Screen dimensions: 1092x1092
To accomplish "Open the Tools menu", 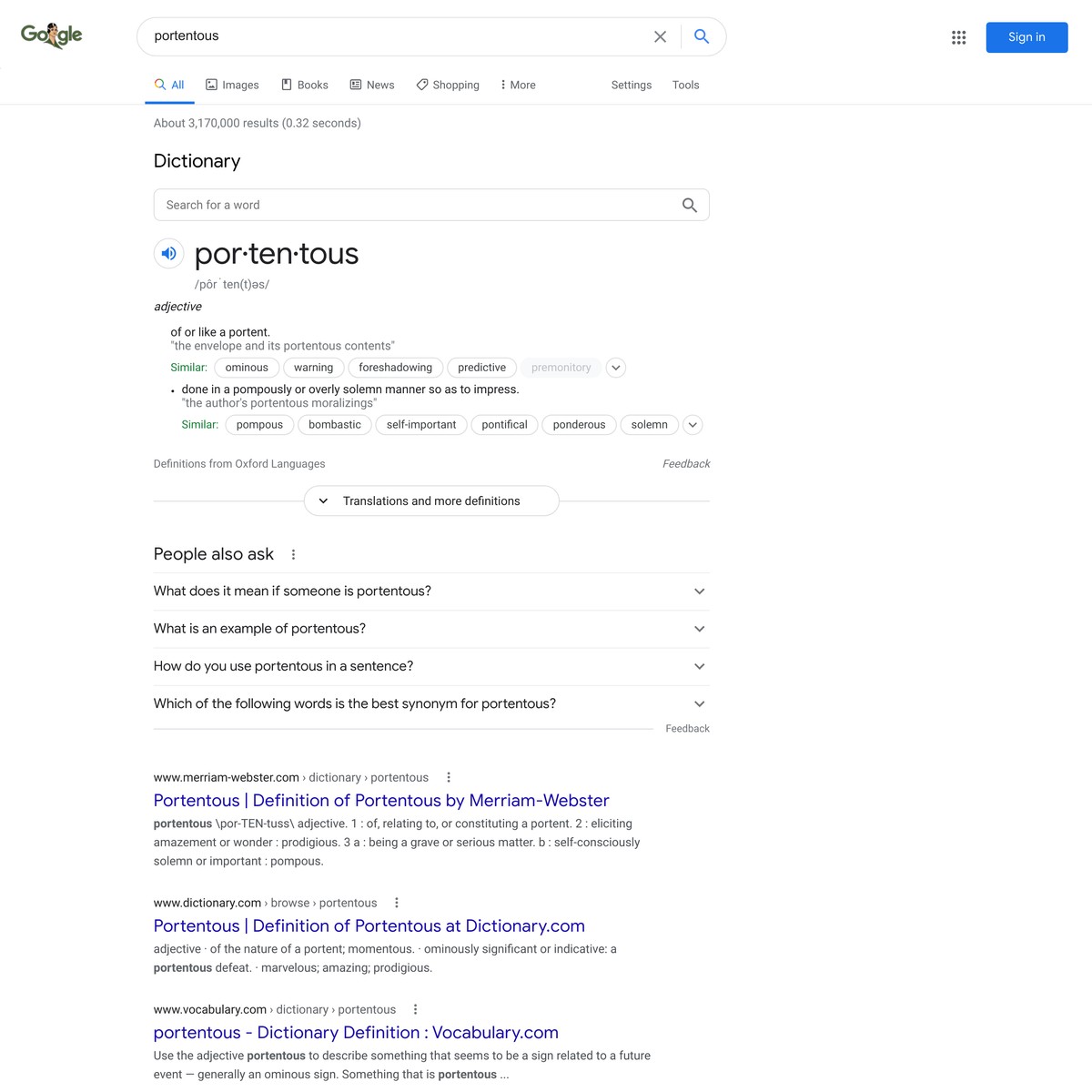I will [x=685, y=85].
